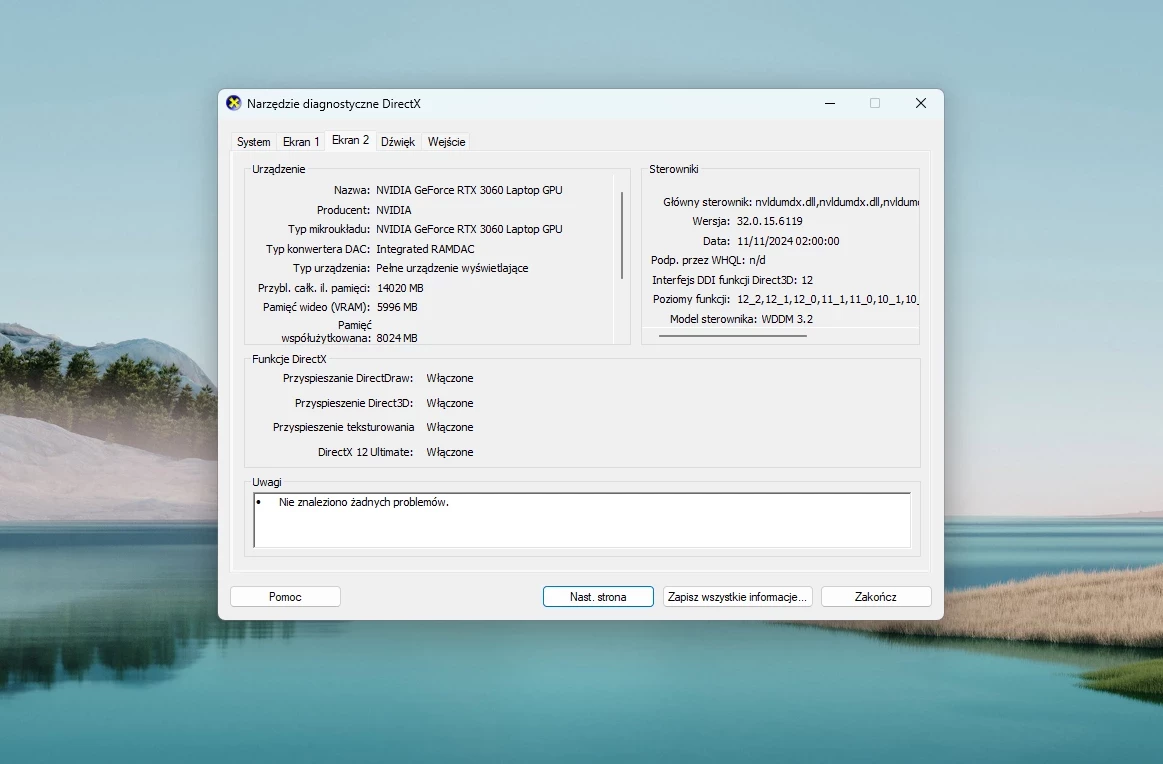Open the Dźwięk tab
The height and width of the screenshot is (764, 1163).
tap(398, 142)
